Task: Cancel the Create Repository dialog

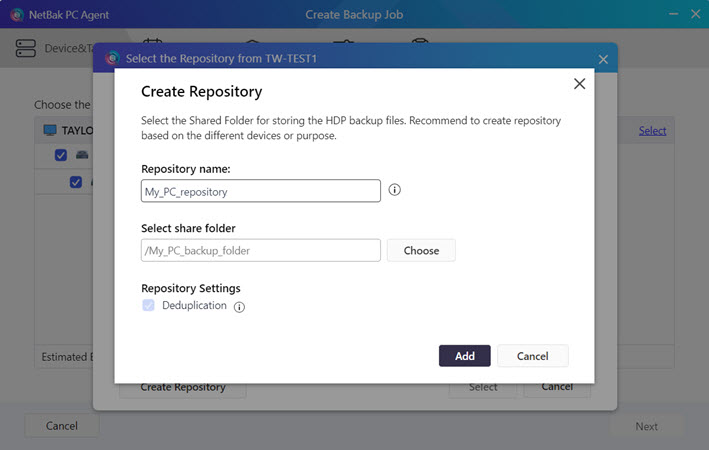Action: (x=532, y=356)
